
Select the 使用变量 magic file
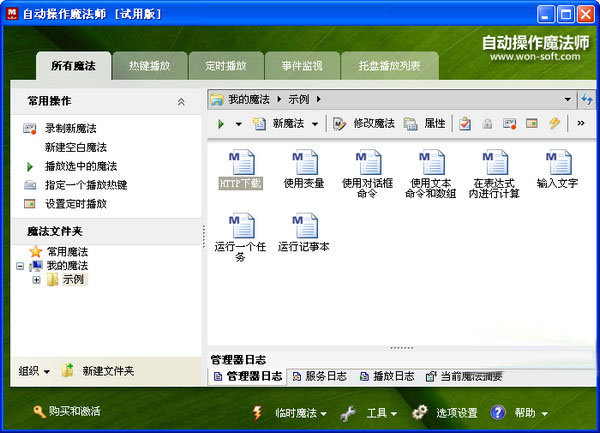(304, 169)
